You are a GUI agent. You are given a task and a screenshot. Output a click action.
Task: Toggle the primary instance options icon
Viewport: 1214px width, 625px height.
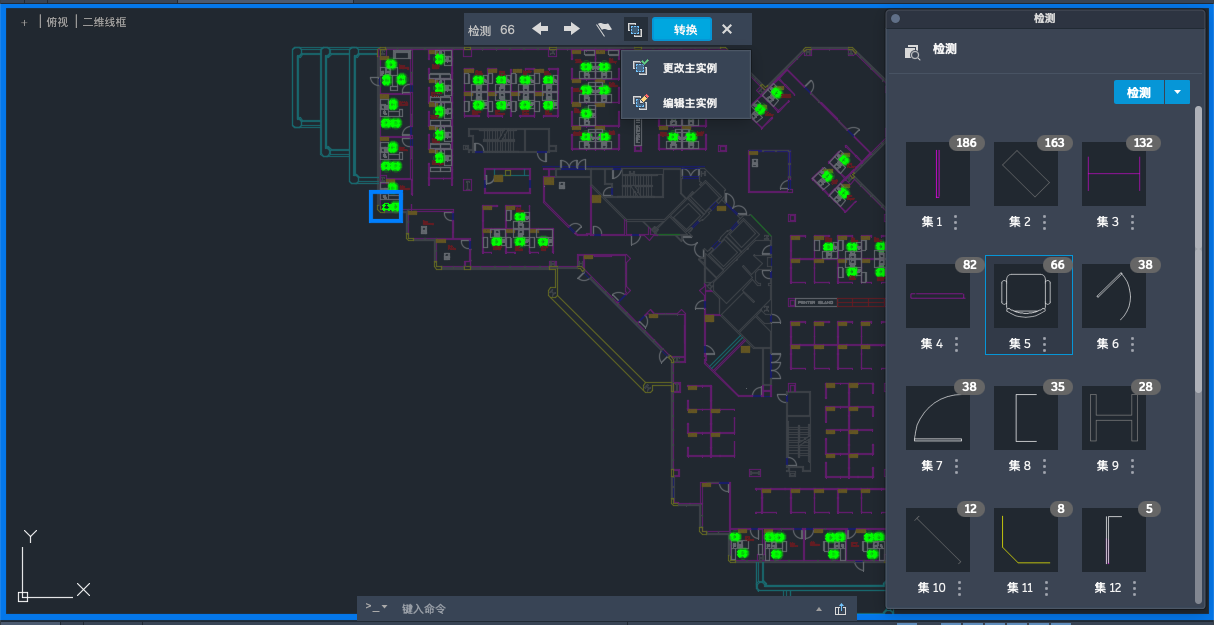[x=634, y=29]
